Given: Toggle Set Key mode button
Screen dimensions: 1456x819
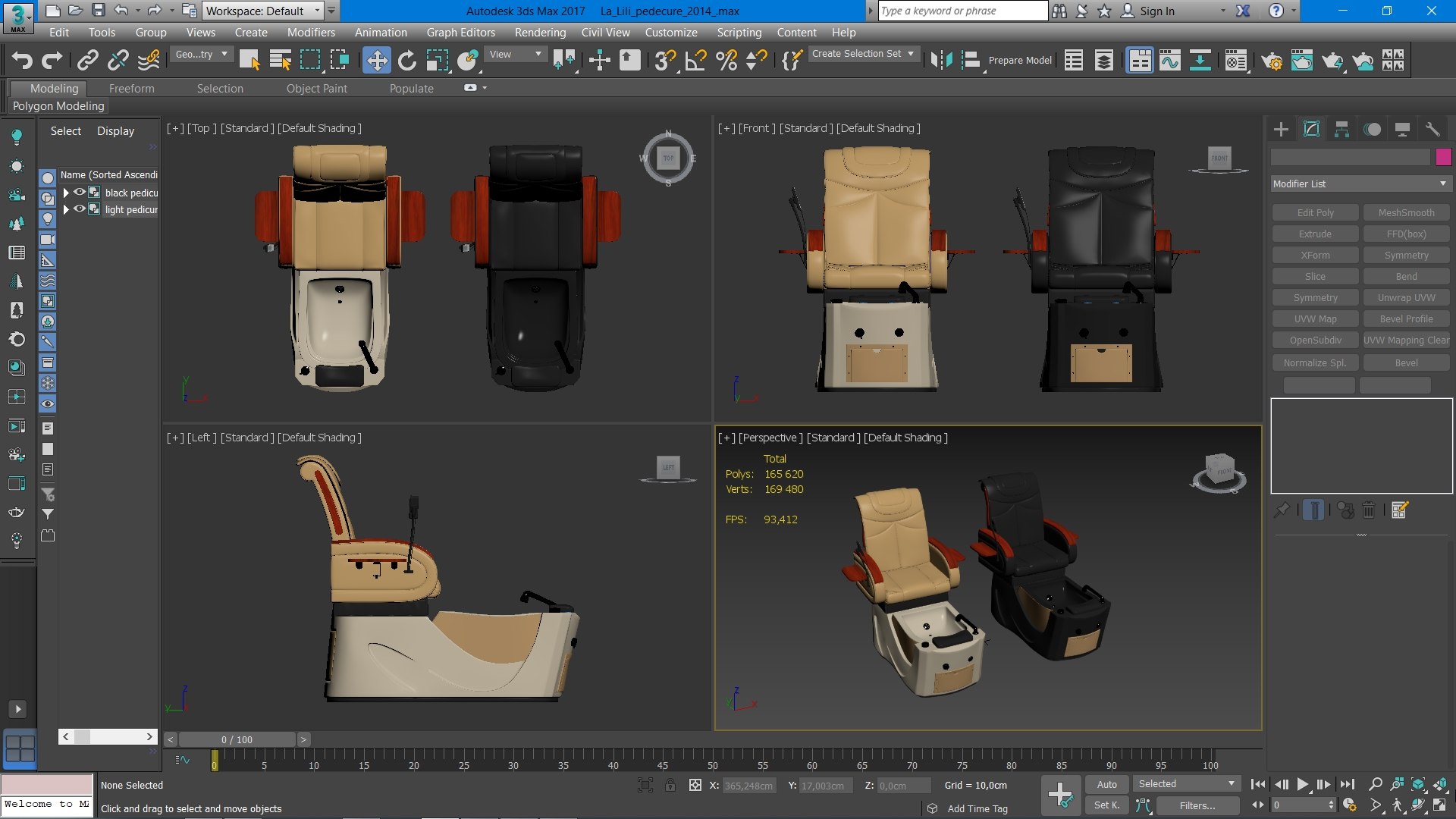Looking at the screenshot, I should 1107,805.
